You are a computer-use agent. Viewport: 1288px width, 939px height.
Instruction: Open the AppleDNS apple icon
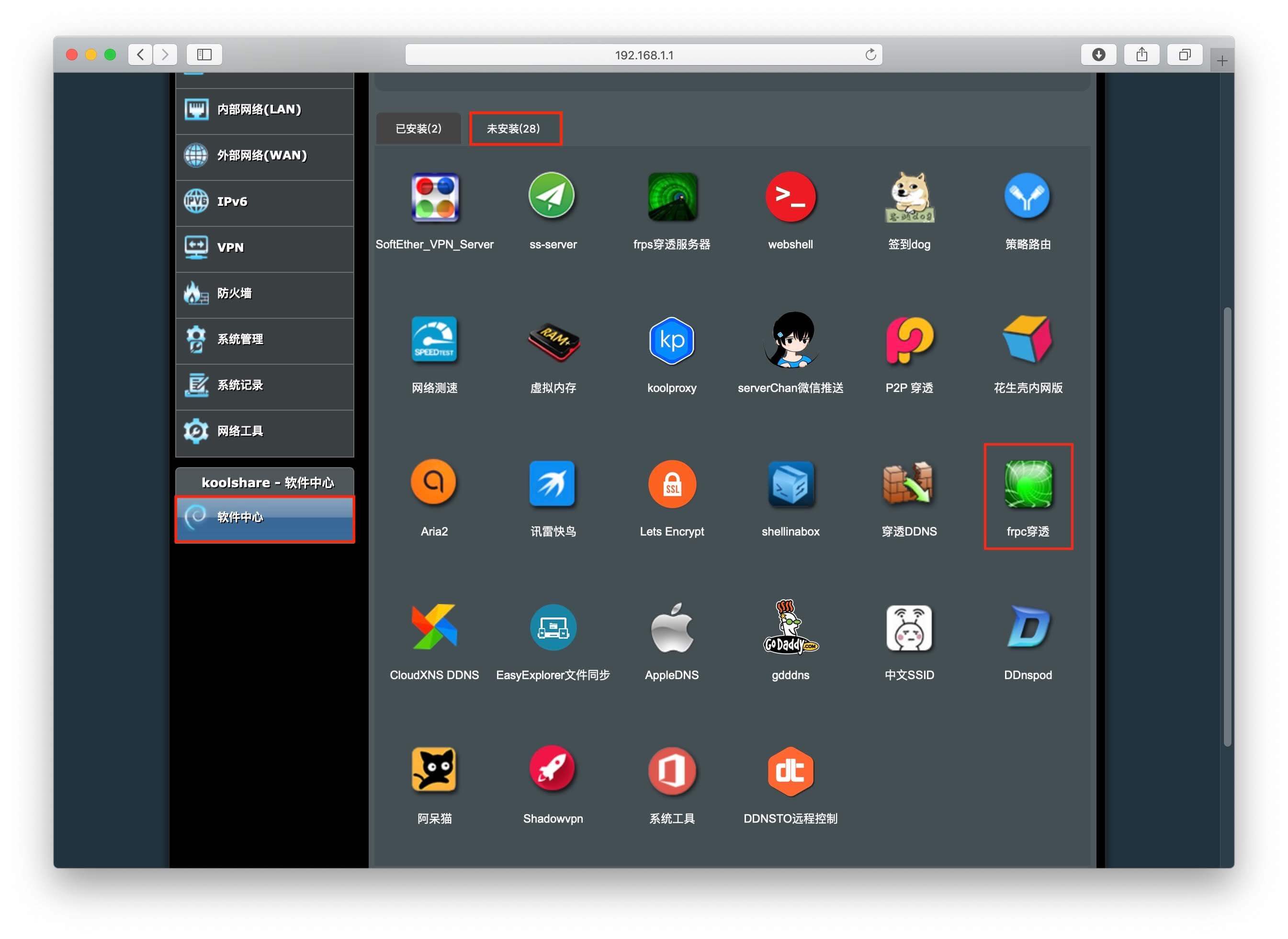672,628
